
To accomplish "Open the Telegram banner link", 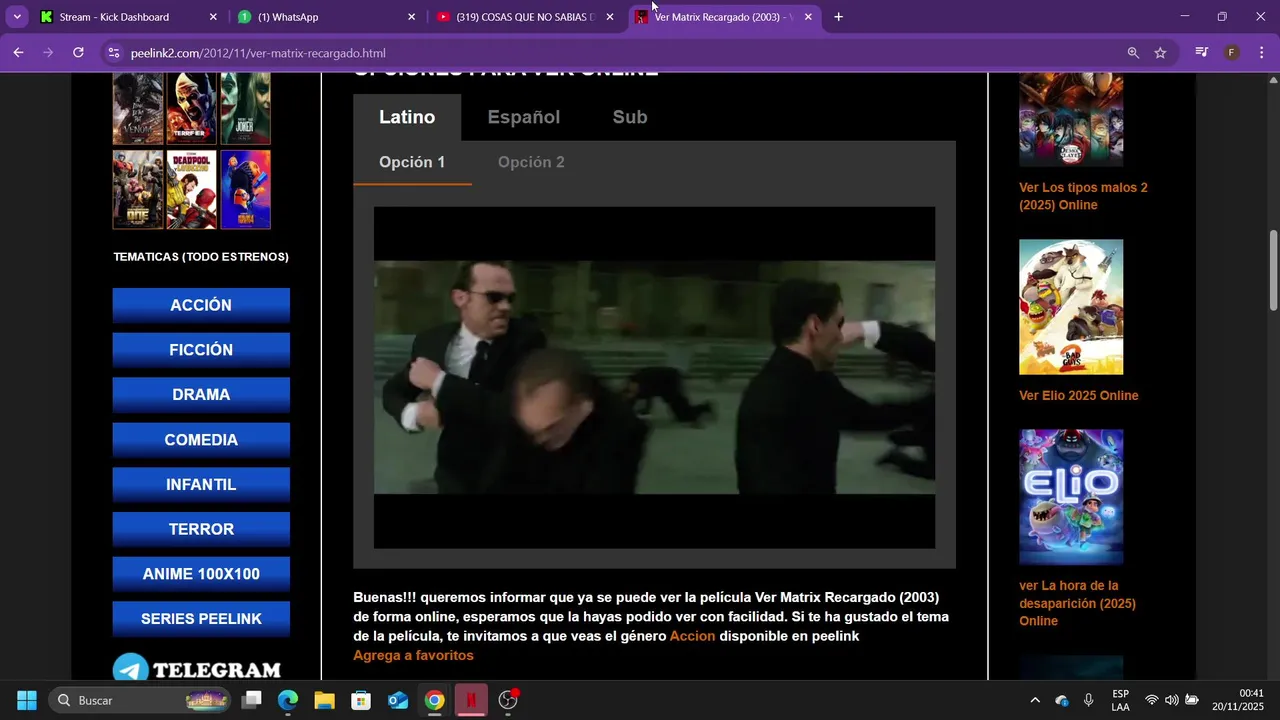I will (196, 669).
